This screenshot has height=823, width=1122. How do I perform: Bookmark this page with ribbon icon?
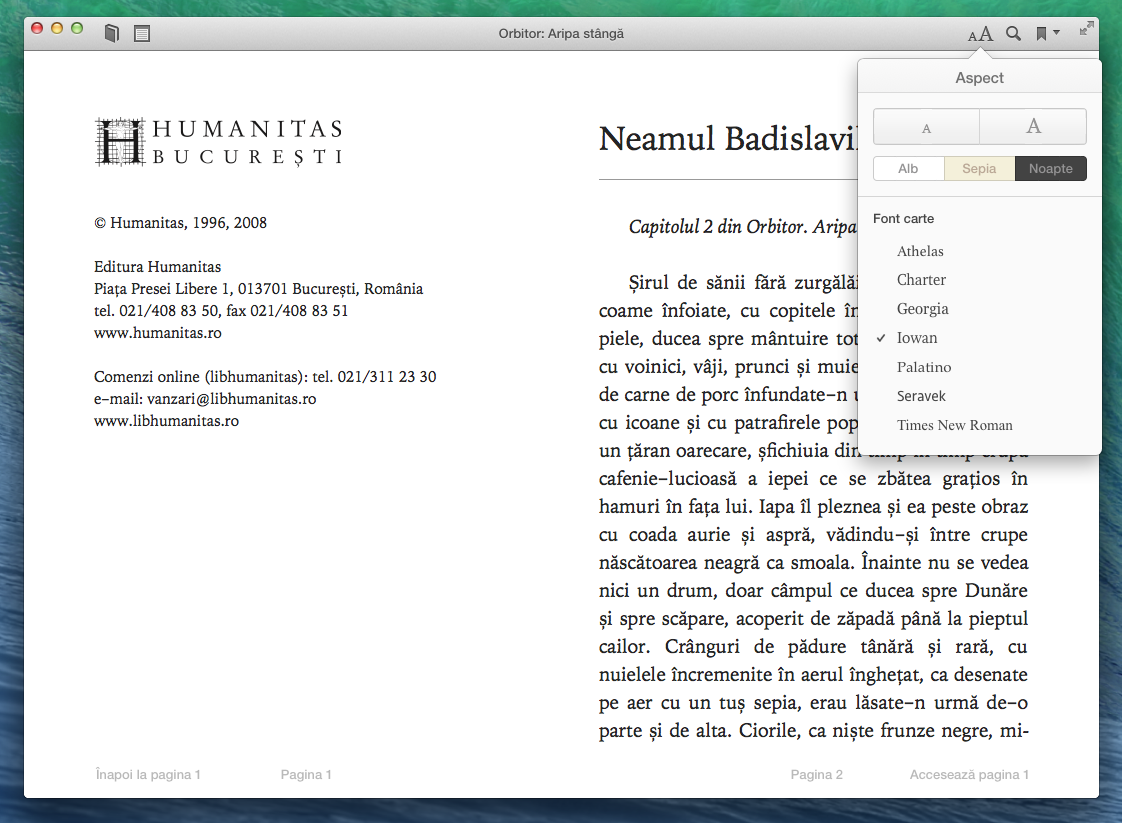point(1041,34)
